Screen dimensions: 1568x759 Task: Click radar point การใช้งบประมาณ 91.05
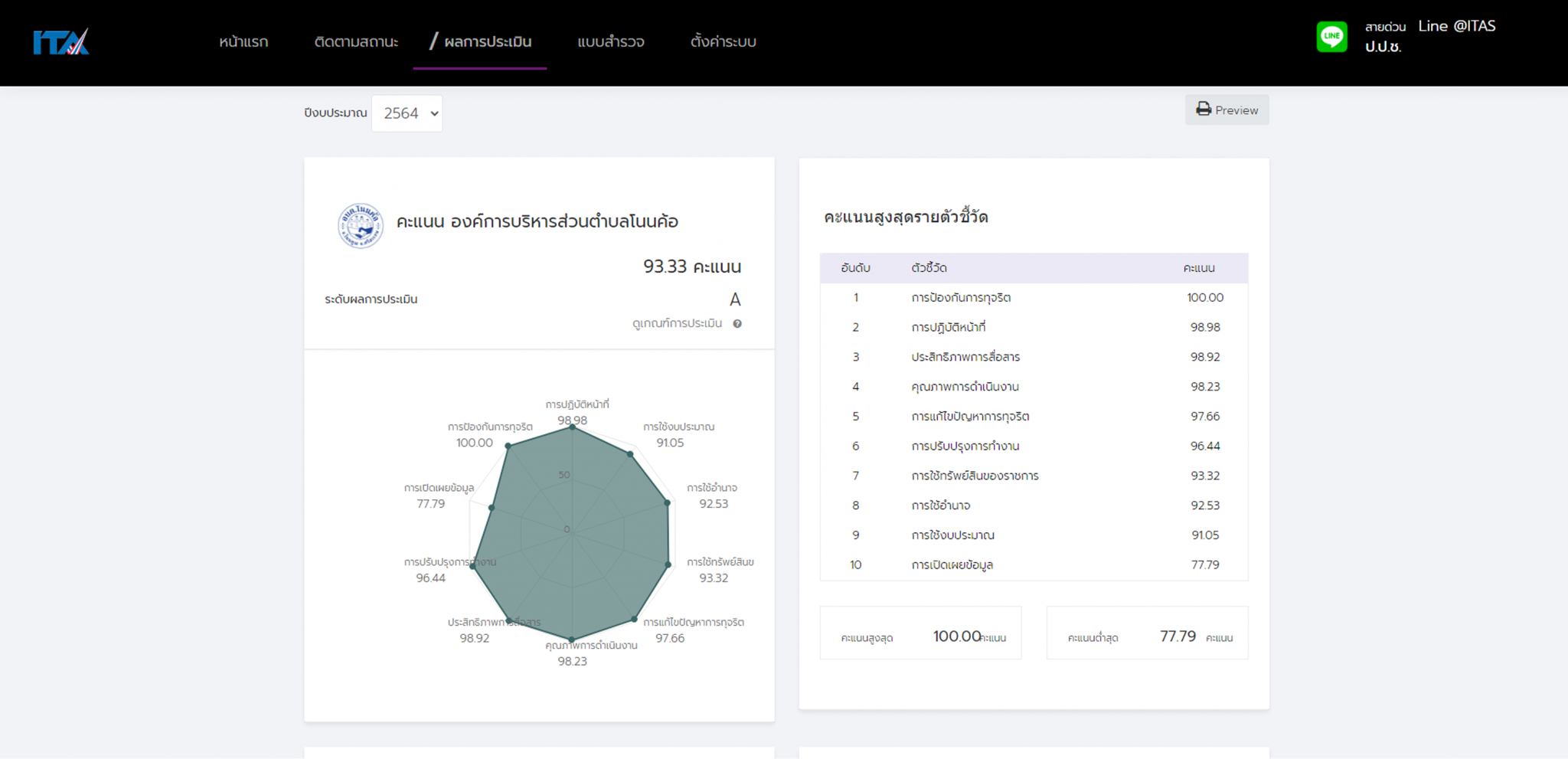[631, 455]
